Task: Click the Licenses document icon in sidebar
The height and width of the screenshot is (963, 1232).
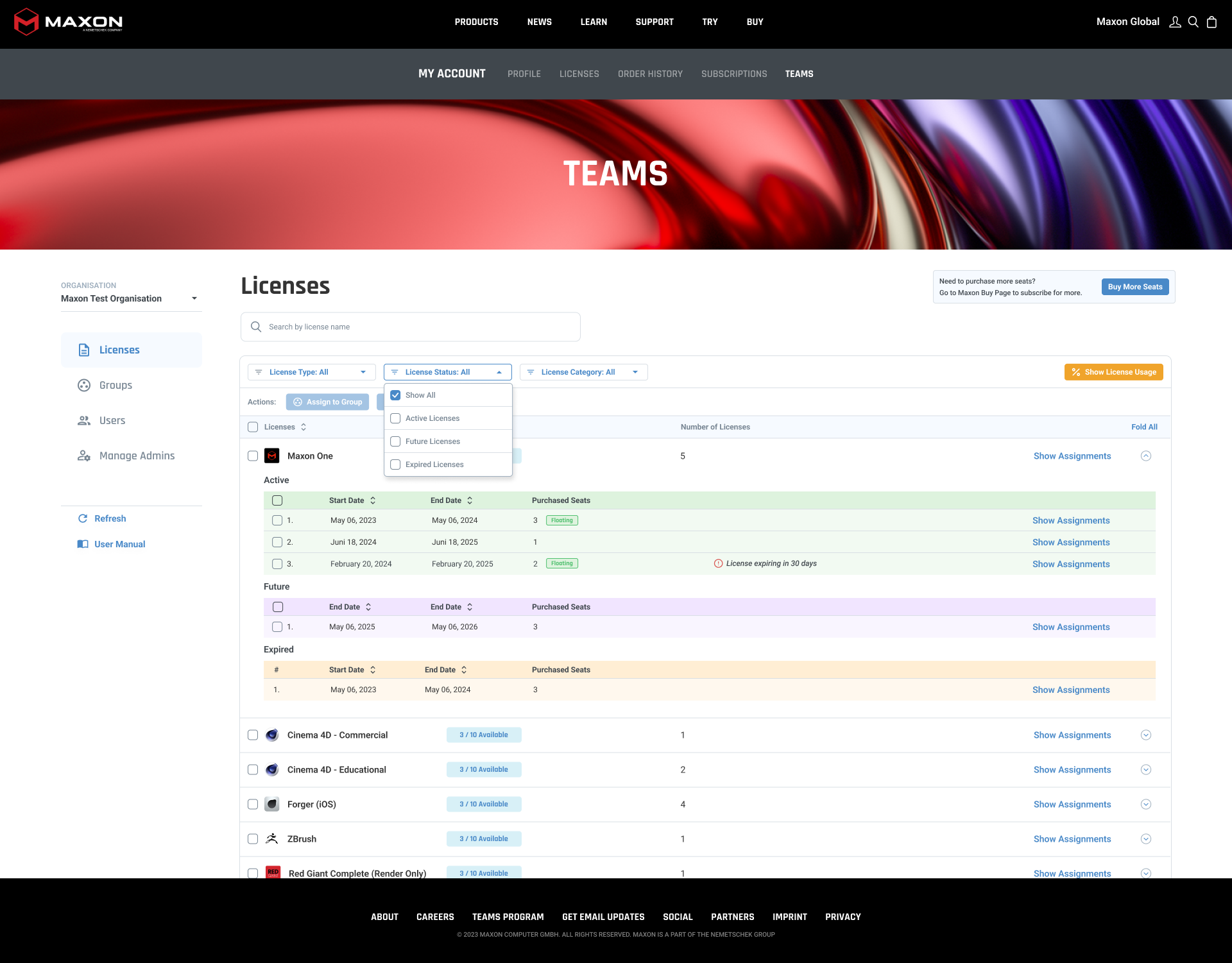Action: pyautogui.click(x=84, y=350)
